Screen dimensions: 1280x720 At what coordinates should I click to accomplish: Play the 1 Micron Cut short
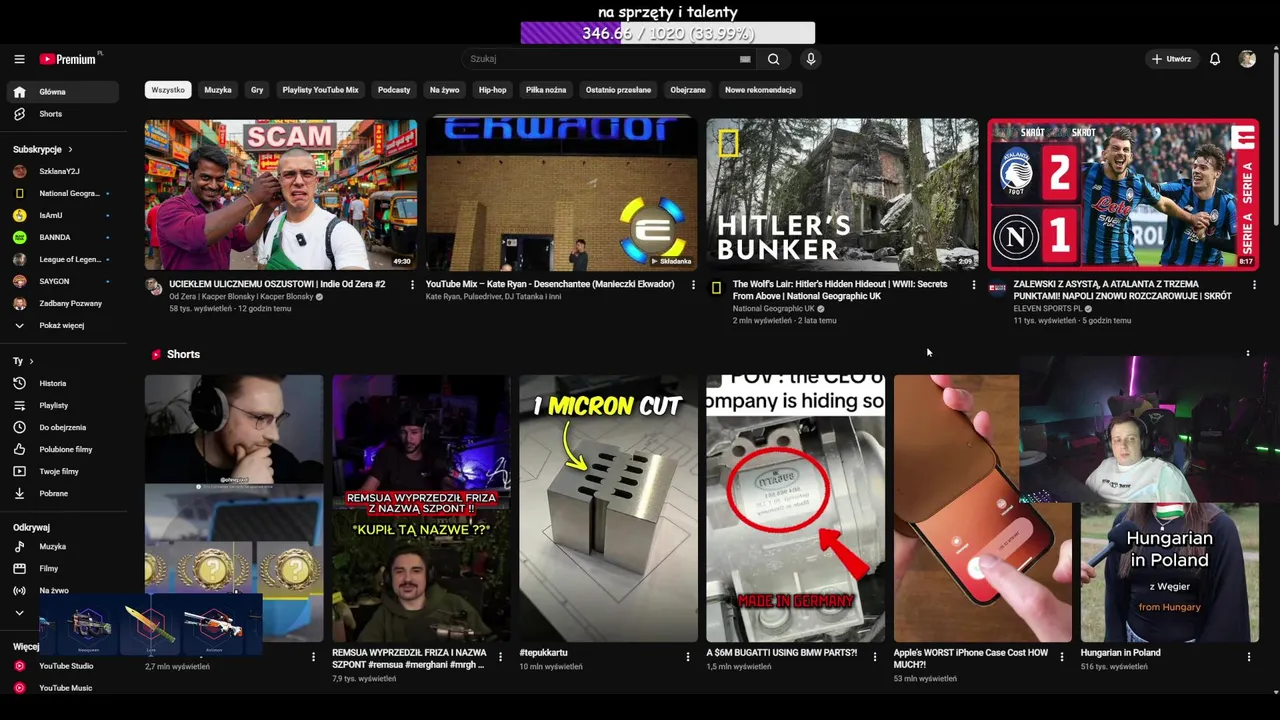tap(608, 508)
